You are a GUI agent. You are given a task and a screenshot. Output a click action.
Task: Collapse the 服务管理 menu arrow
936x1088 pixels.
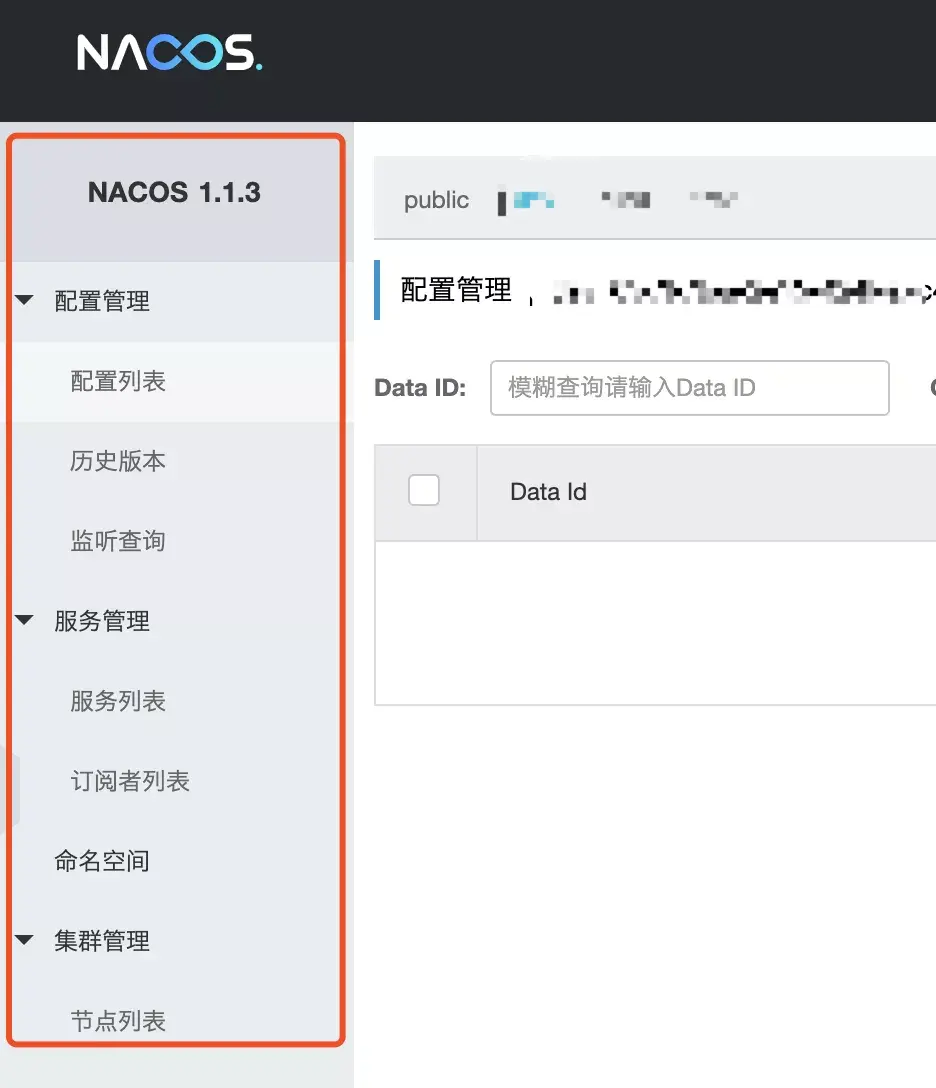[x=24, y=620]
